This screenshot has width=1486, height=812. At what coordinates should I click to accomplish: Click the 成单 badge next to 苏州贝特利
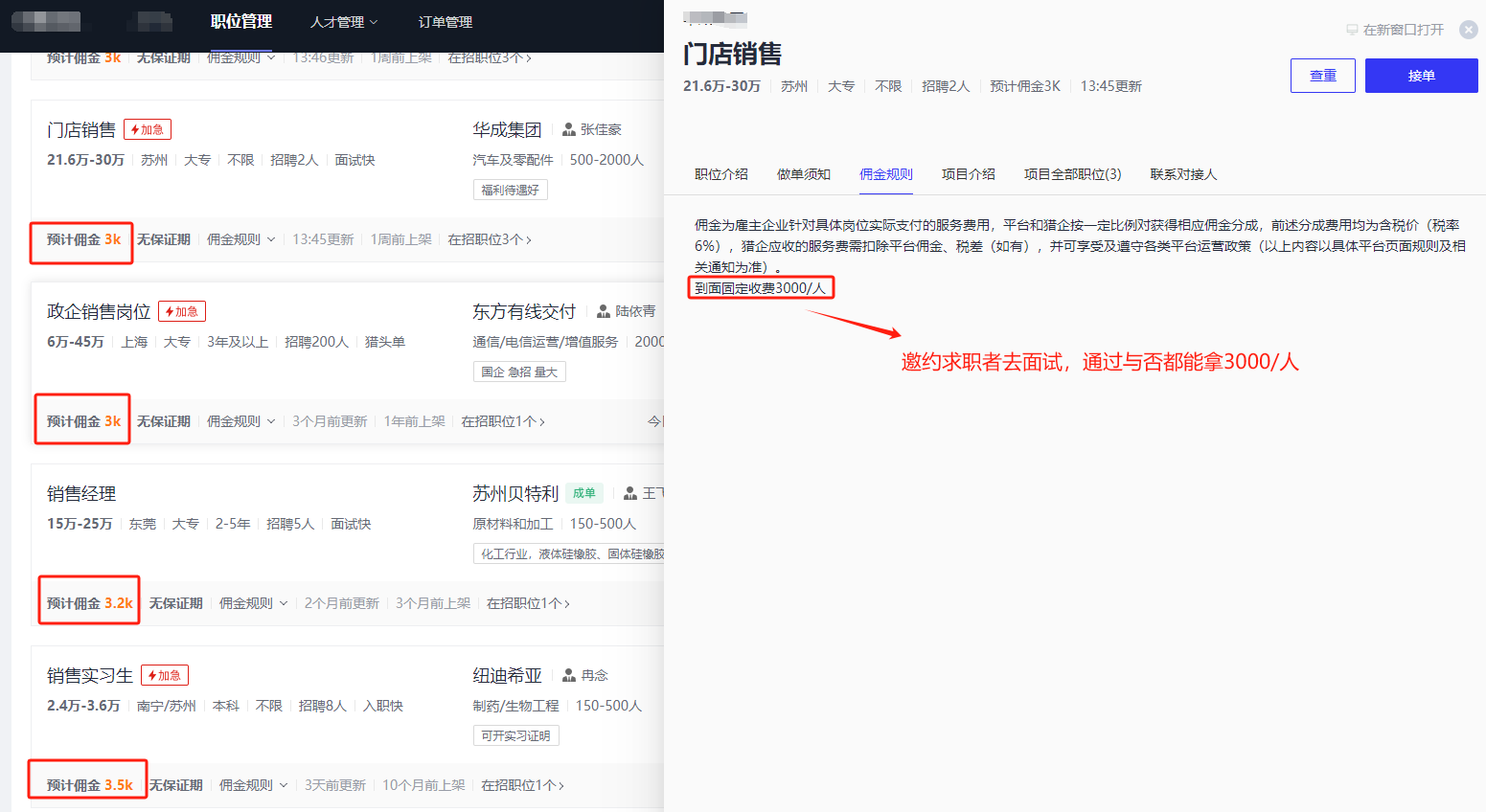pyautogui.click(x=584, y=493)
